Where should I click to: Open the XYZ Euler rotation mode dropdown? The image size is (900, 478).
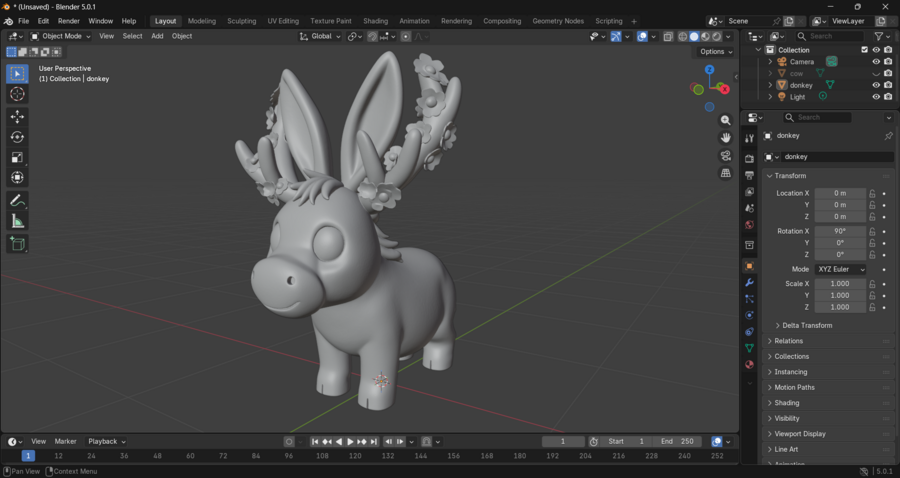pyautogui.click(x=840, y=269)
